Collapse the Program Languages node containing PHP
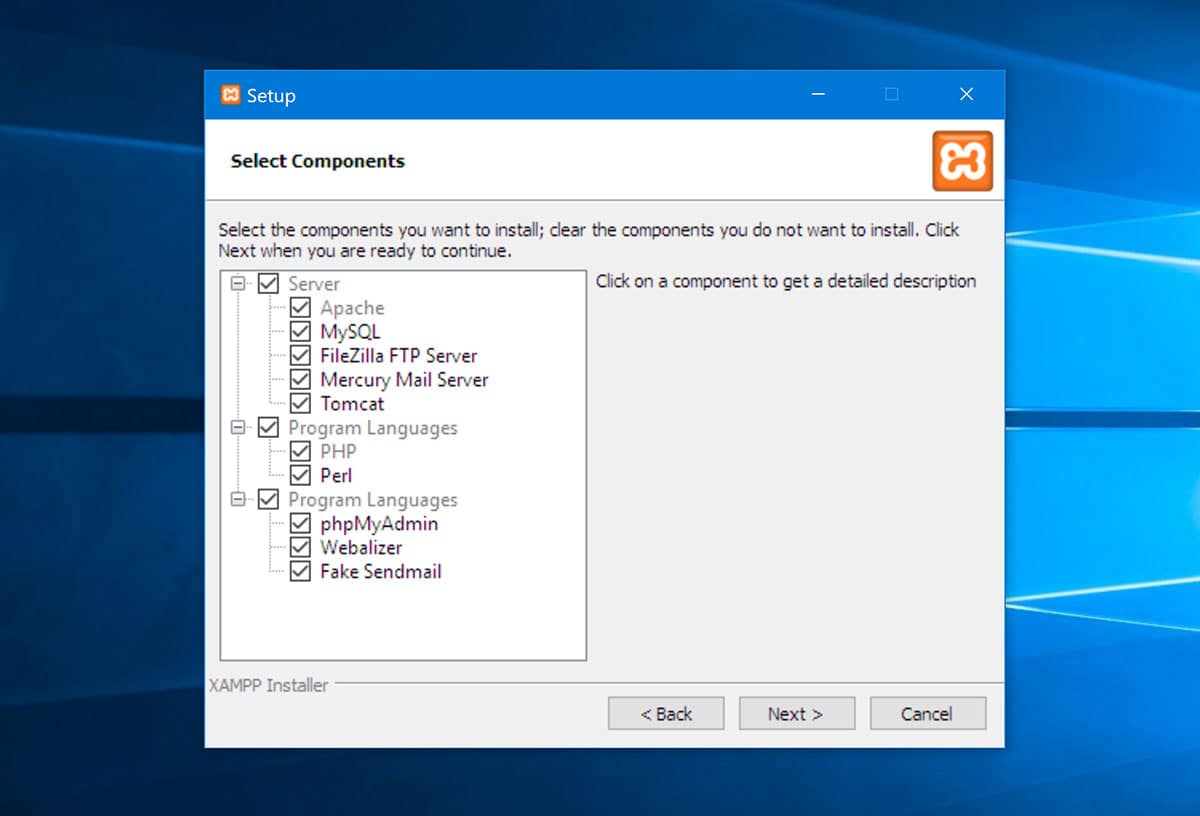1200x816 pixels. pyautogui.click(x=238, y=428)
